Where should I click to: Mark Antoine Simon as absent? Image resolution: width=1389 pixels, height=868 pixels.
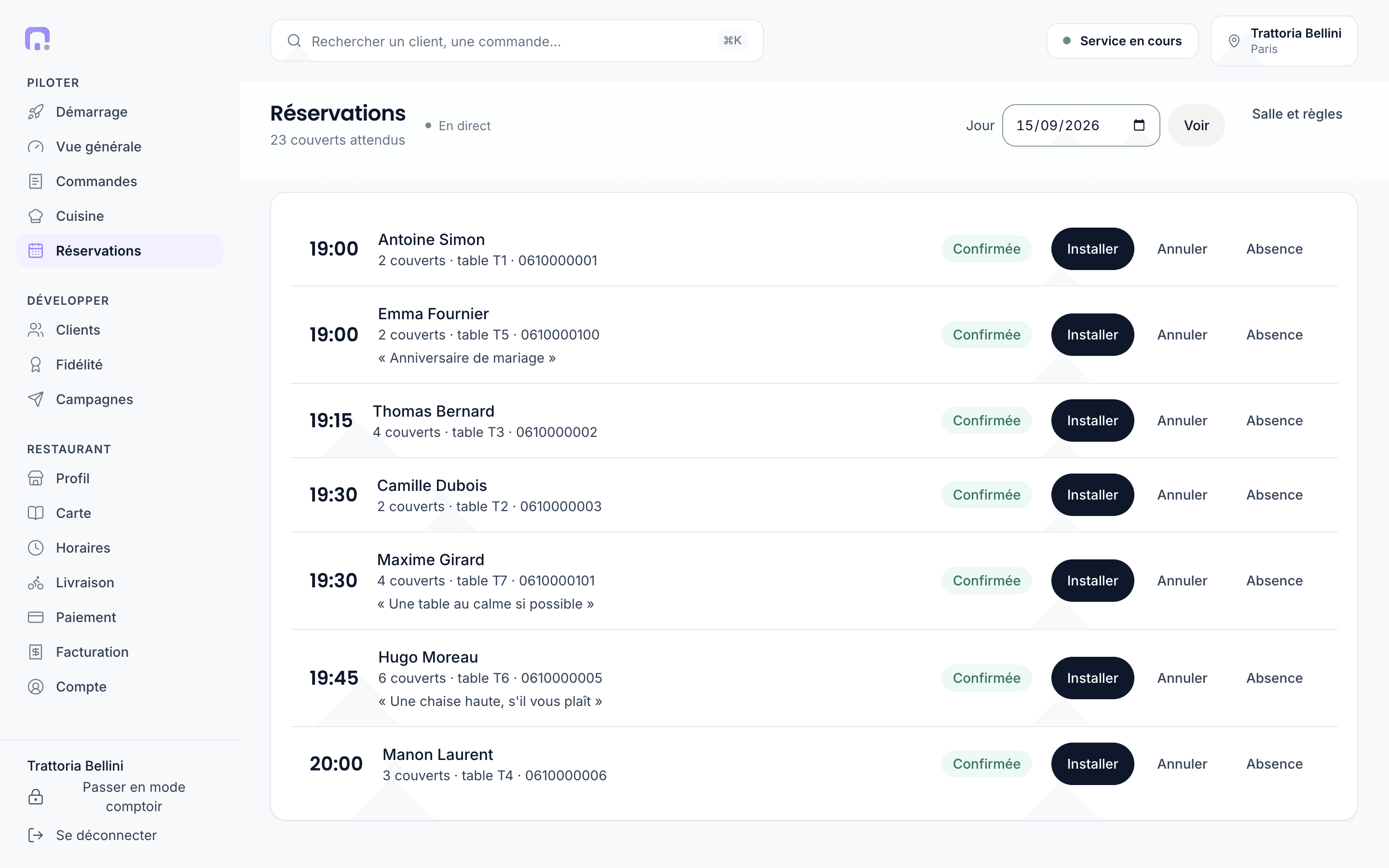coord(1274,249)
